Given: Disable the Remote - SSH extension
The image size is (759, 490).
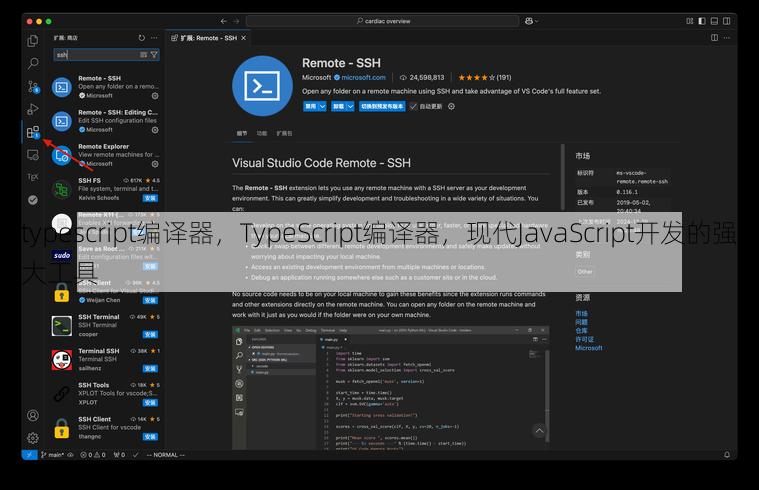Looking at the screenshot, I should tap(310, 107).
